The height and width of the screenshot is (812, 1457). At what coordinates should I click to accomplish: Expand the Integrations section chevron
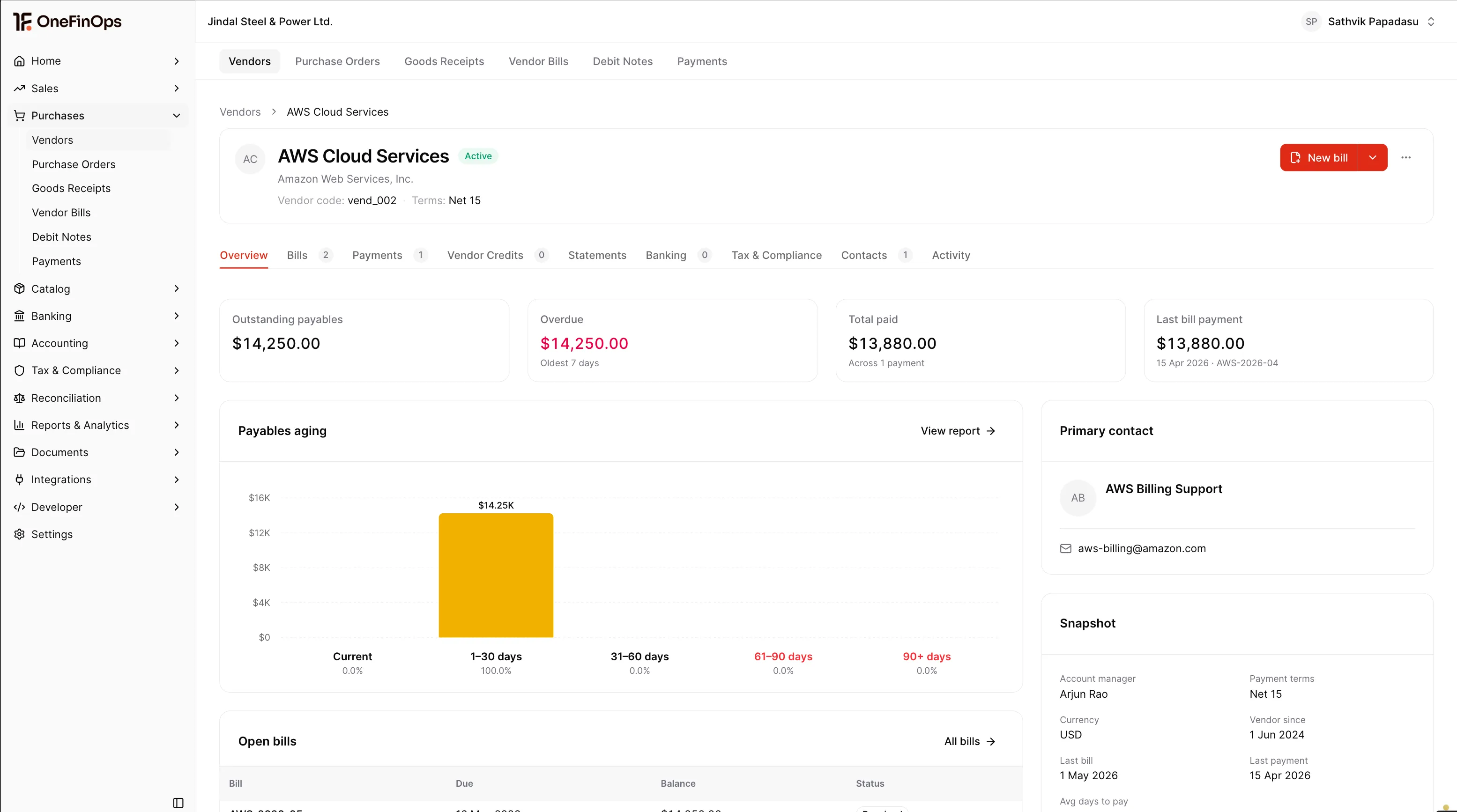[177, 480]
